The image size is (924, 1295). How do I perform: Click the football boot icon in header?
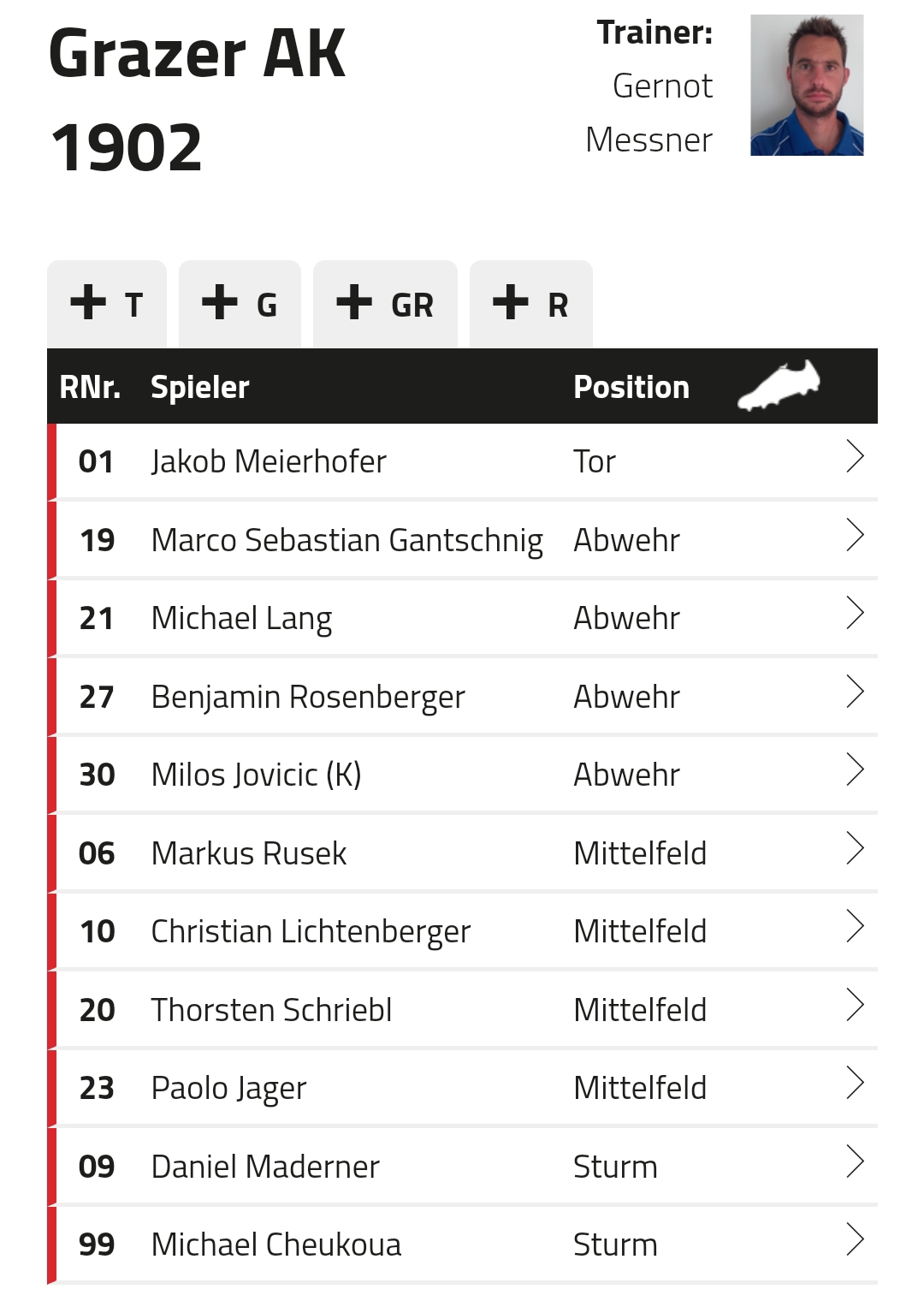pyautogui.click(x=779, y=386)
